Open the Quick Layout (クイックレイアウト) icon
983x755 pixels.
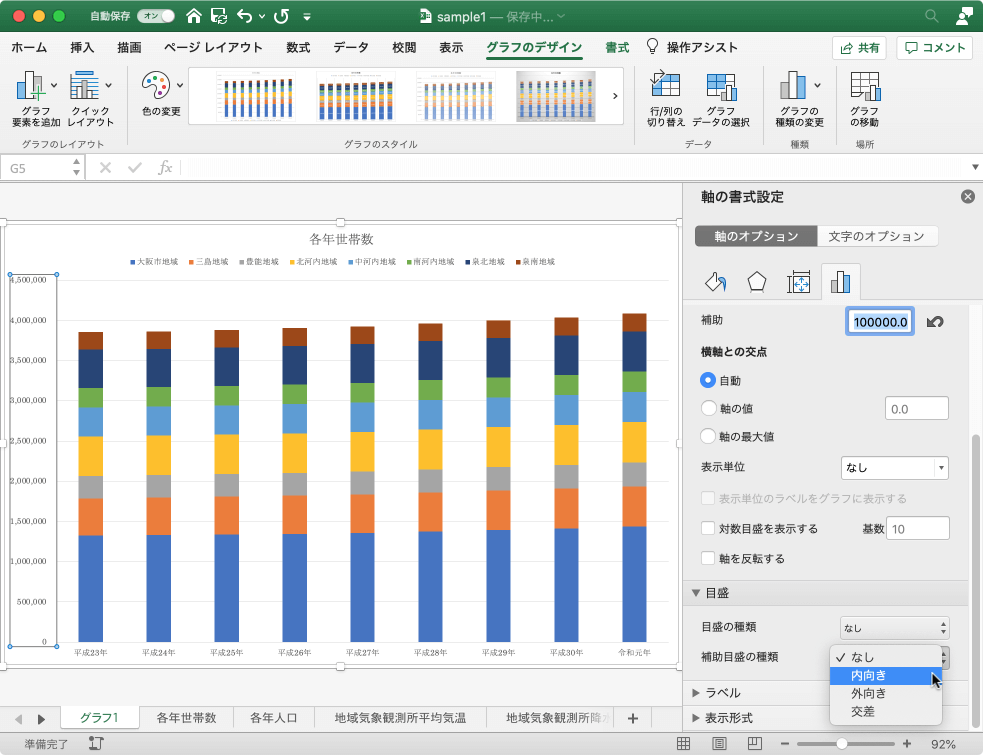point(85,87)
